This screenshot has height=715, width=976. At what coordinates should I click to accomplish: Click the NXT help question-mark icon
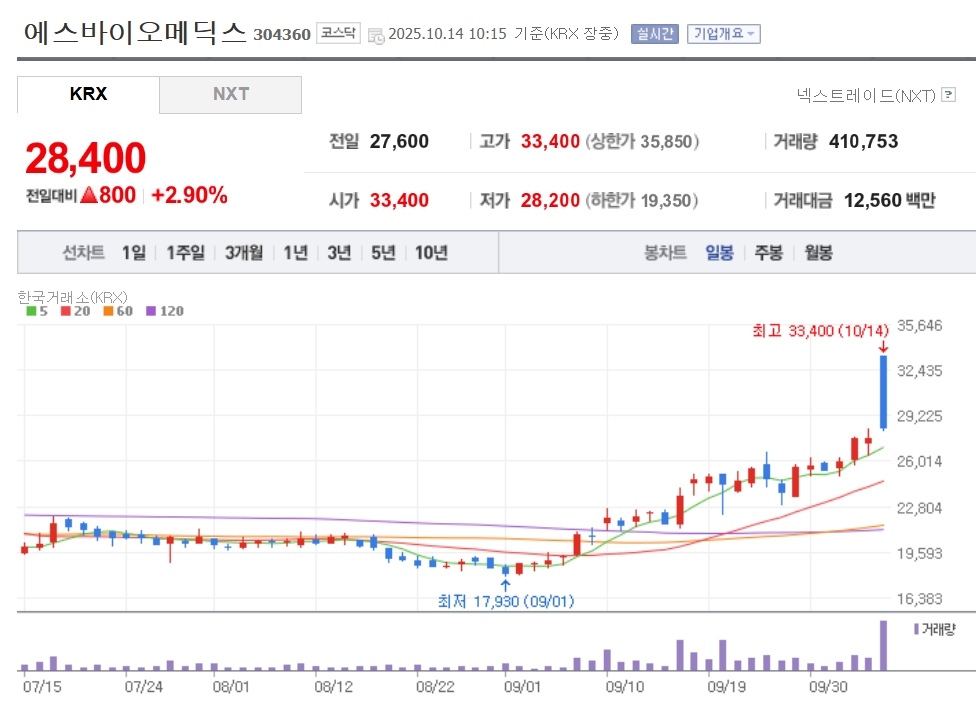point(949,95)
